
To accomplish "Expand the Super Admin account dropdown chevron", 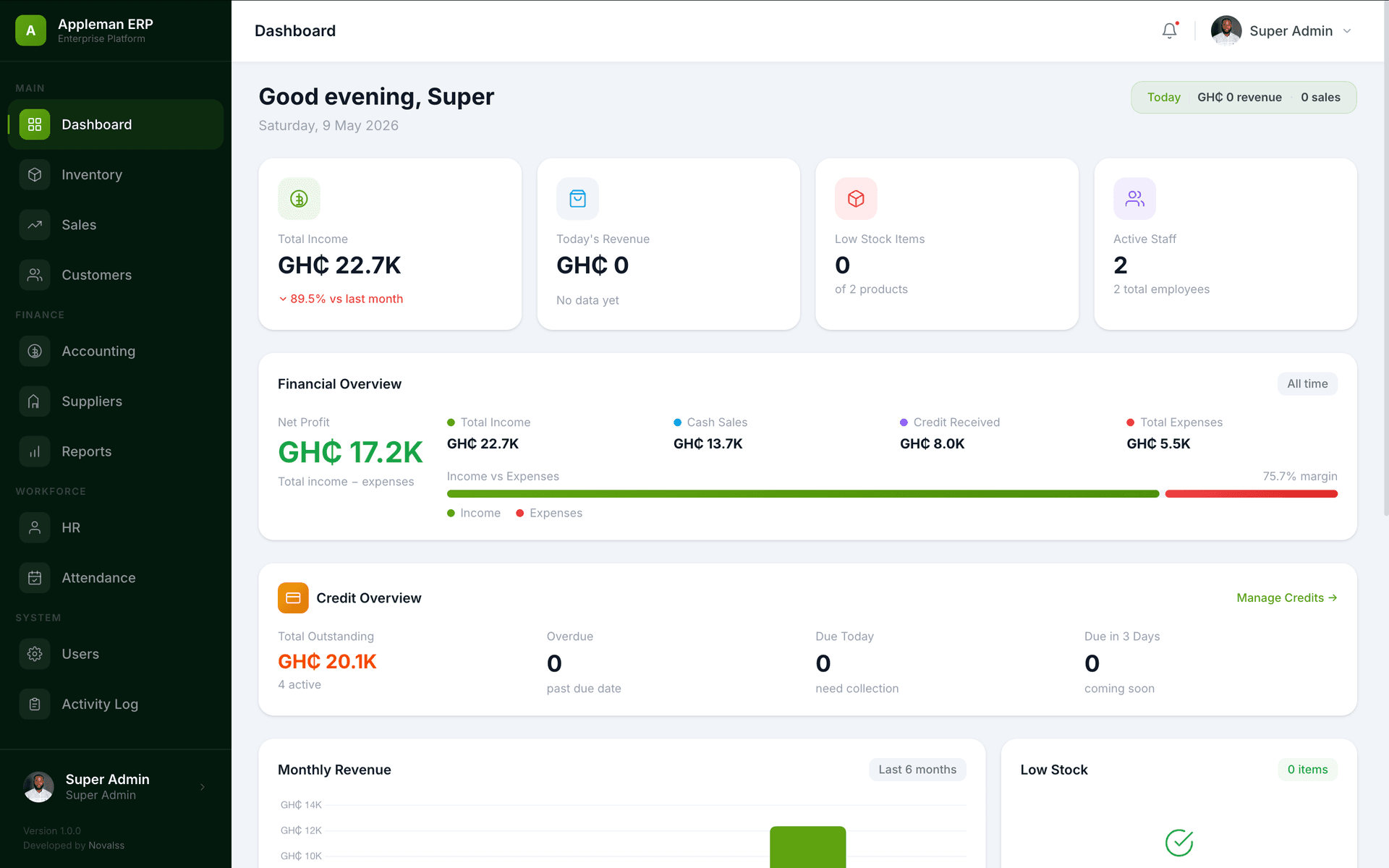I will click(1347, 31).
